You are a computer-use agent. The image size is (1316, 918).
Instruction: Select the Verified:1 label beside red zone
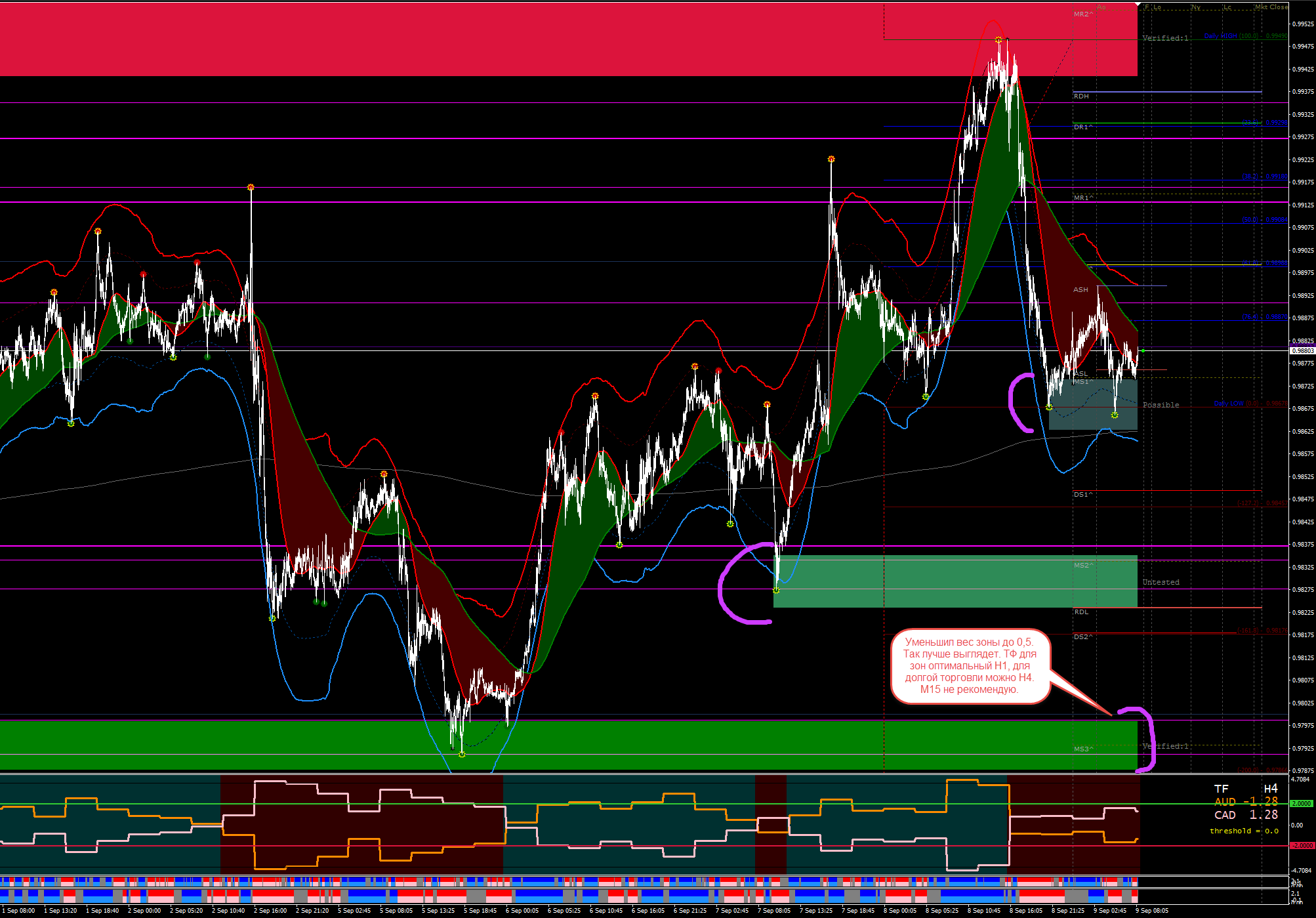tap(1165, 38)
